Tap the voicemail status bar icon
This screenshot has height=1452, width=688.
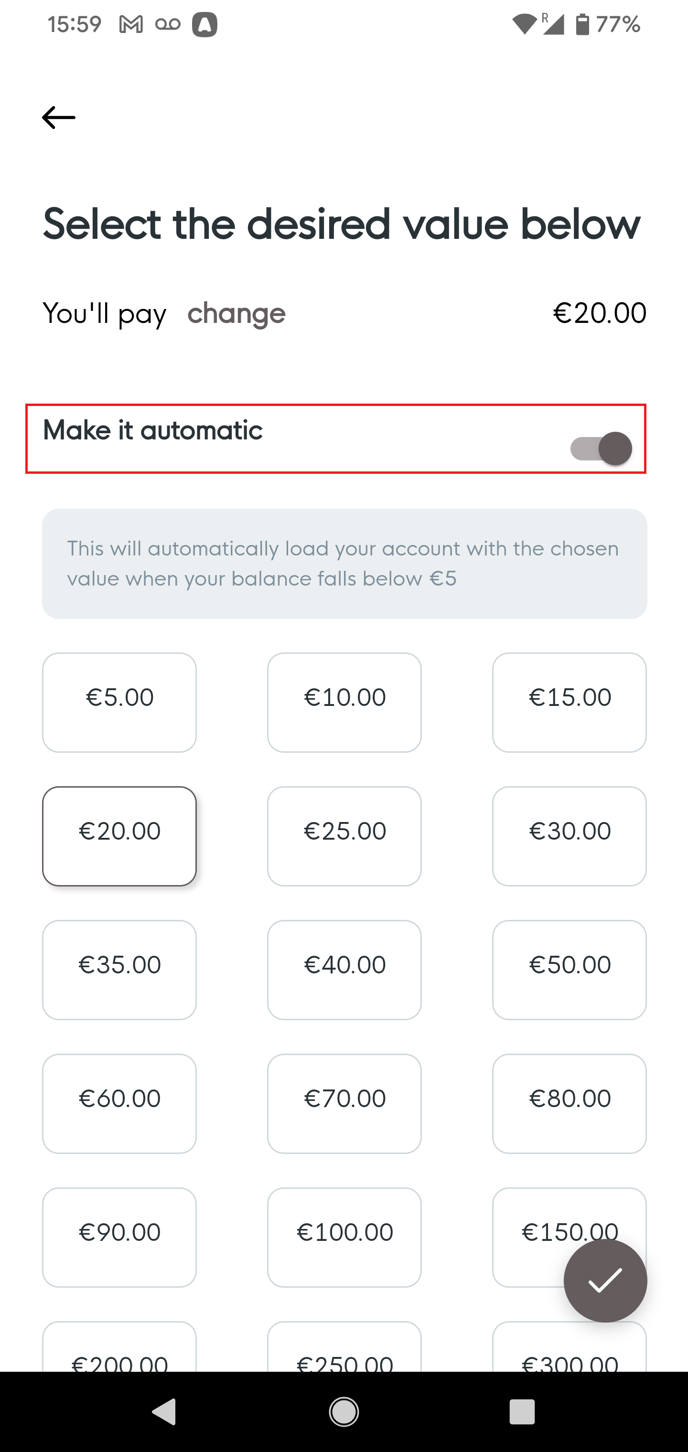(168, 24)
